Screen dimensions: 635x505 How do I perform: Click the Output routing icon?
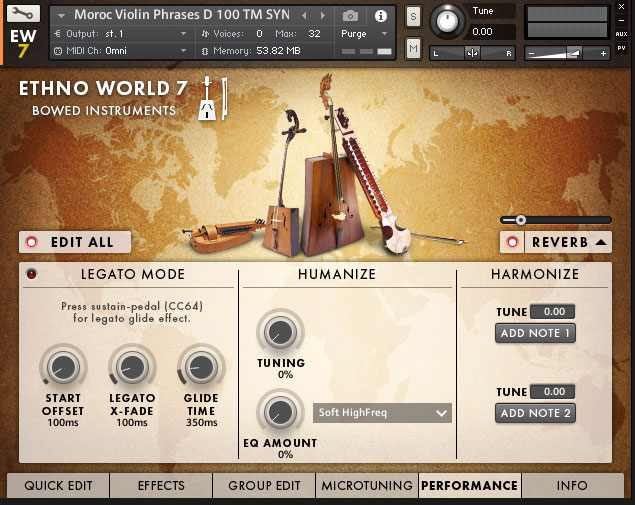[x=57, y=34]
